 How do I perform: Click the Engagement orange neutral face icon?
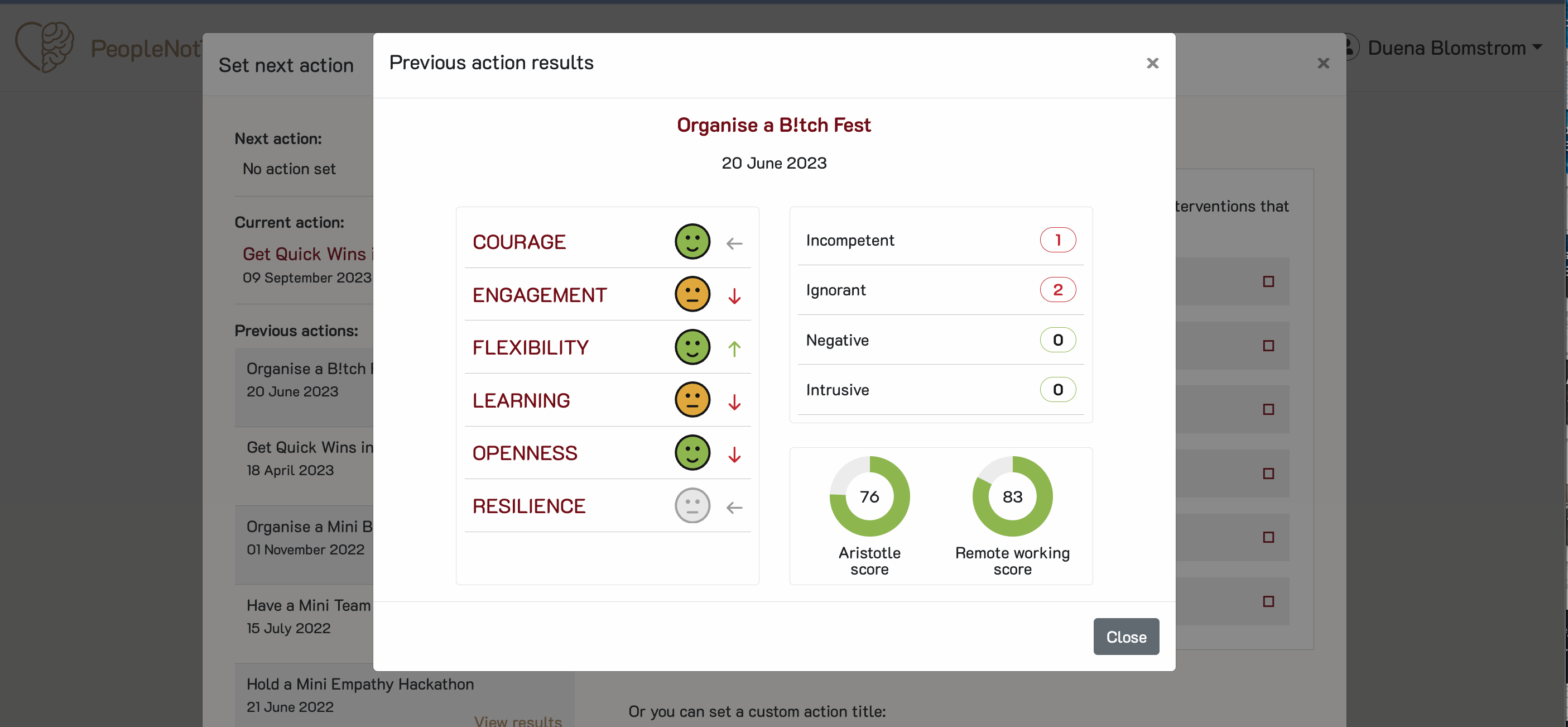coord(692,294)
